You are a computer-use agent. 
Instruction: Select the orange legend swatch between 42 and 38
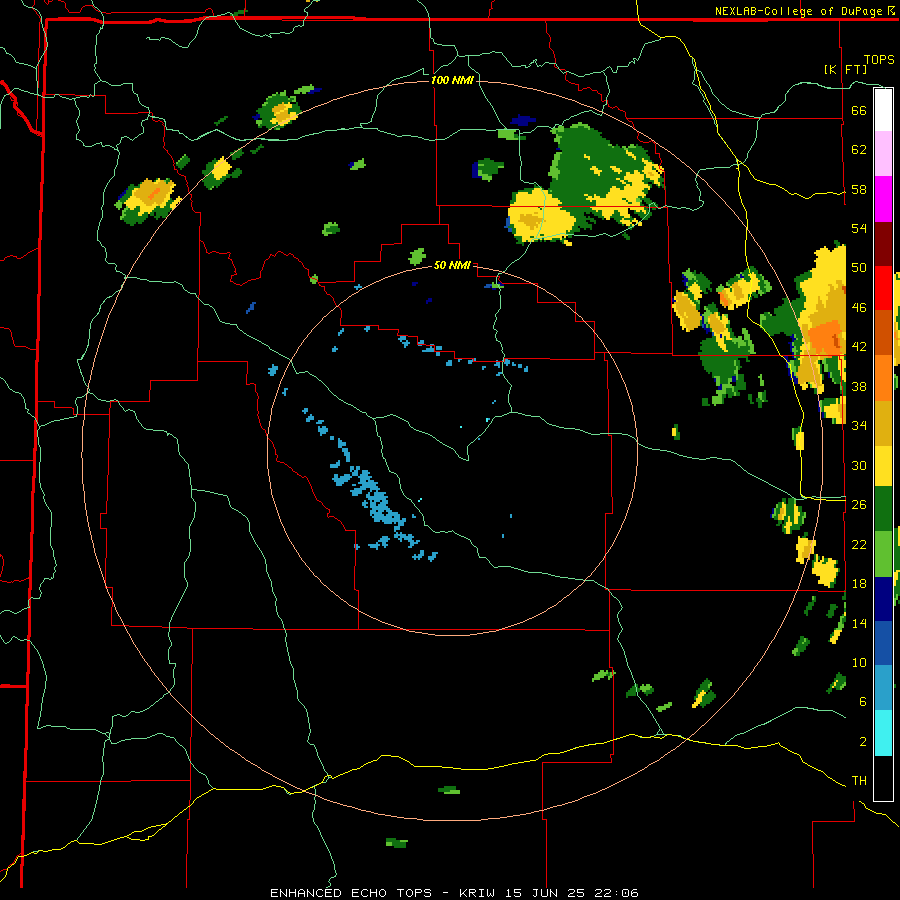pos(883,377)
